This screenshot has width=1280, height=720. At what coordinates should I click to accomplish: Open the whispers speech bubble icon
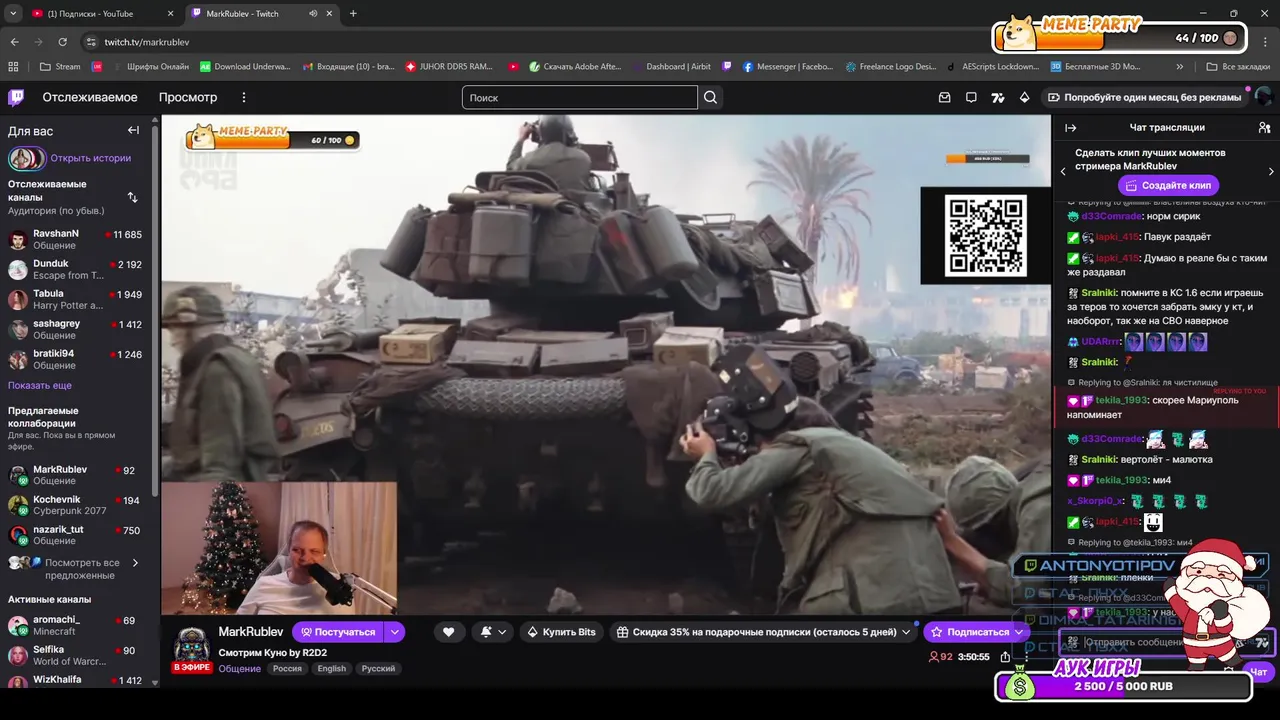971,97
